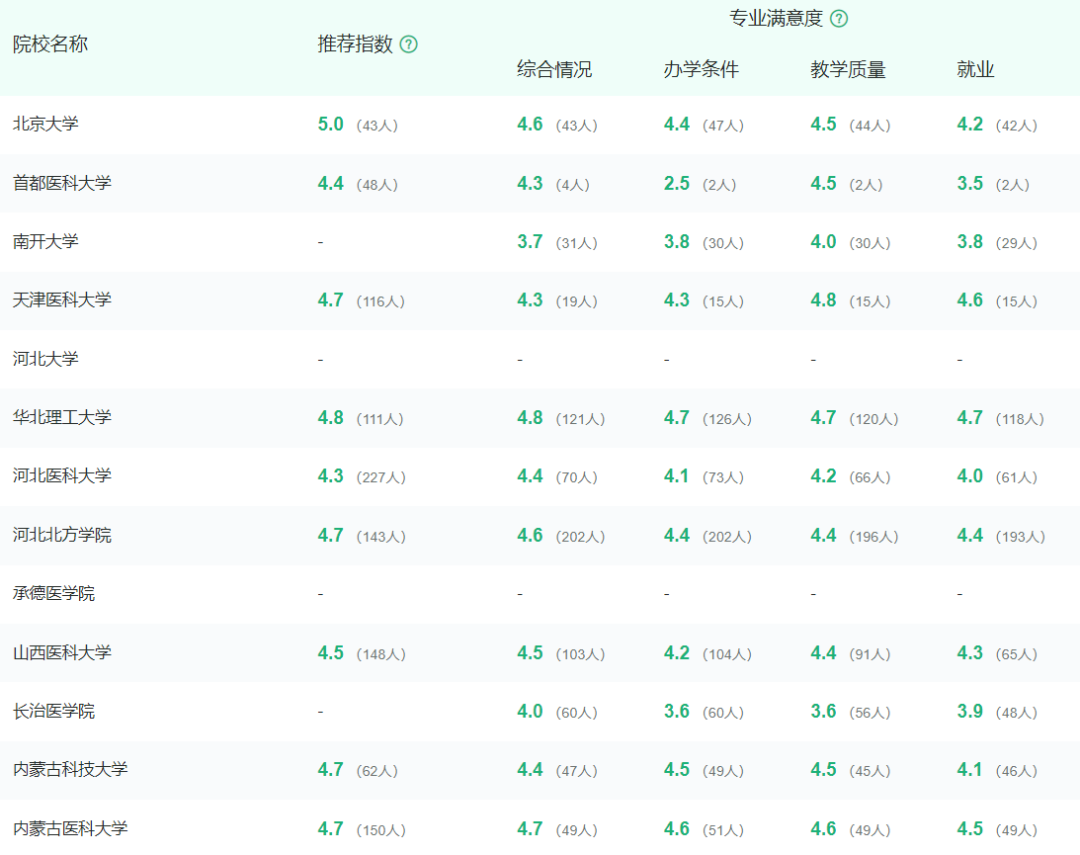Click 华北理工大学 综合情况 count (121人)
Screen dimensions: 1080x855
580,419
